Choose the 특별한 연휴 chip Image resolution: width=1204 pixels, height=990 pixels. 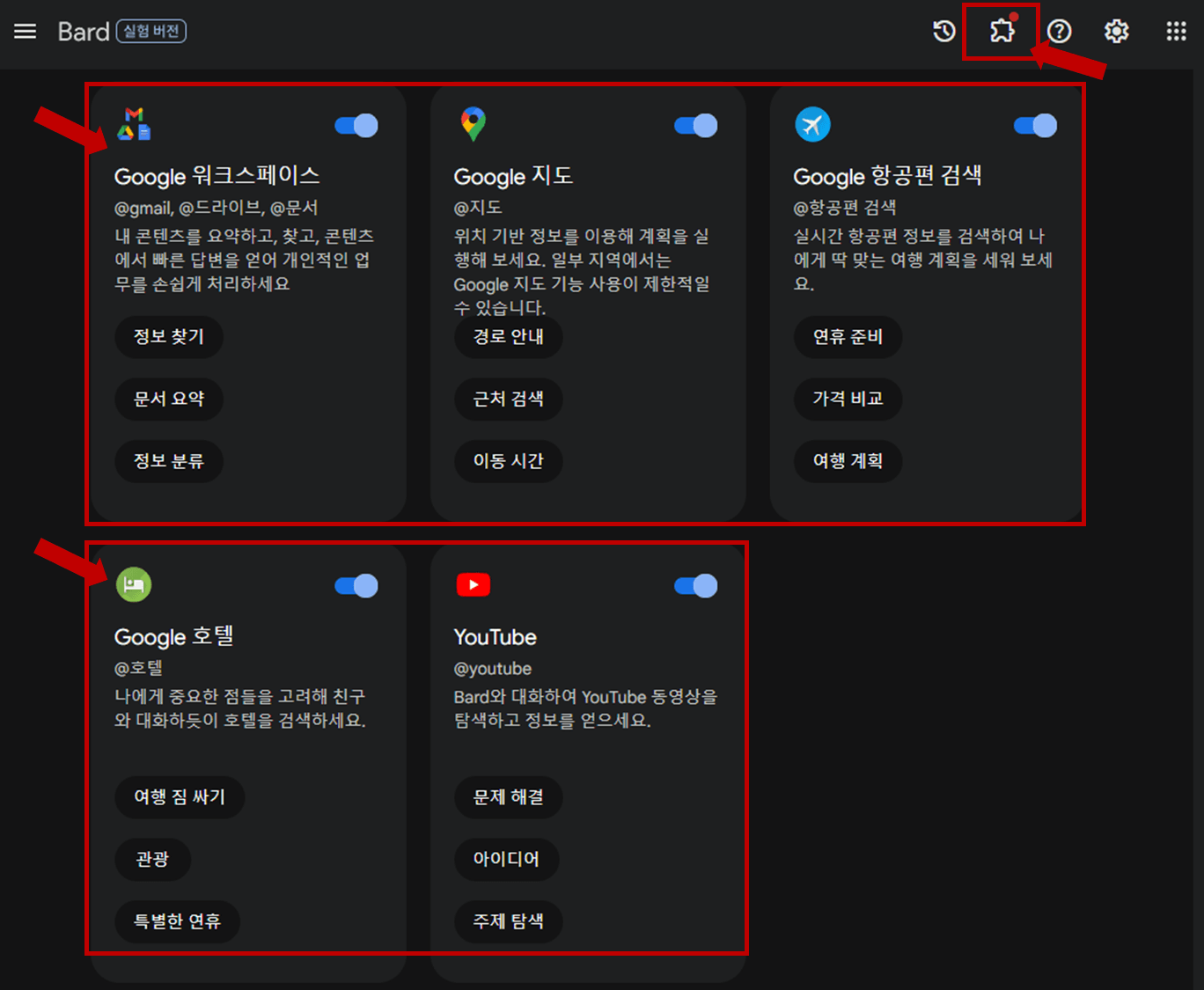tap(177, 921)
